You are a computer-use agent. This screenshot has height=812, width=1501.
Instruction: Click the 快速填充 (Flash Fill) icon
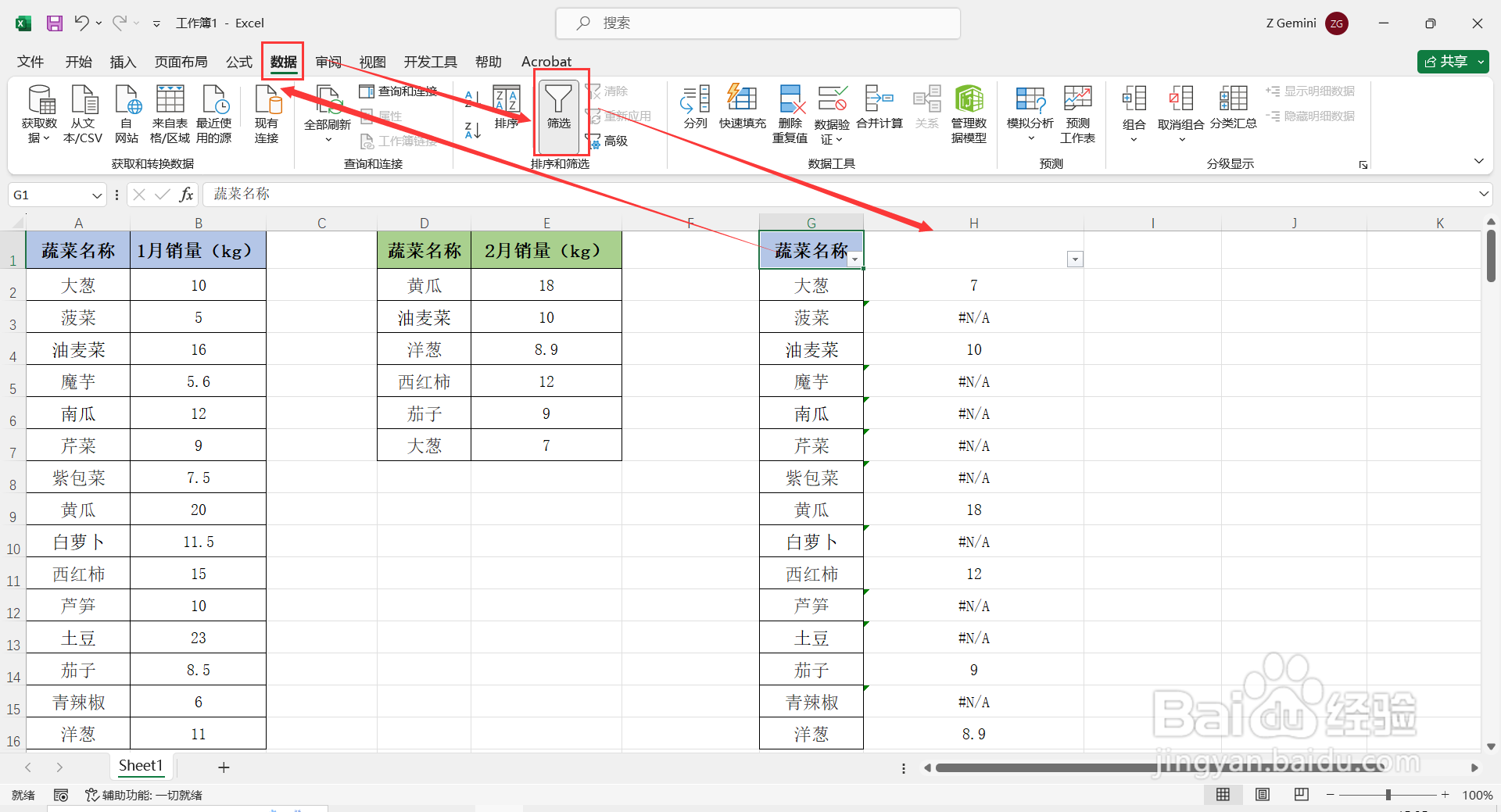pyautogui.click(x=742, y=109)
